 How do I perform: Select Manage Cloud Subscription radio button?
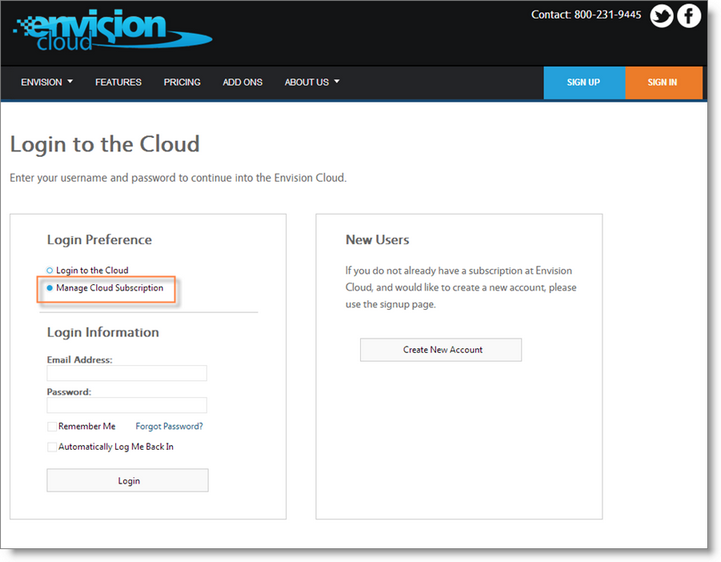click(50, 288)
